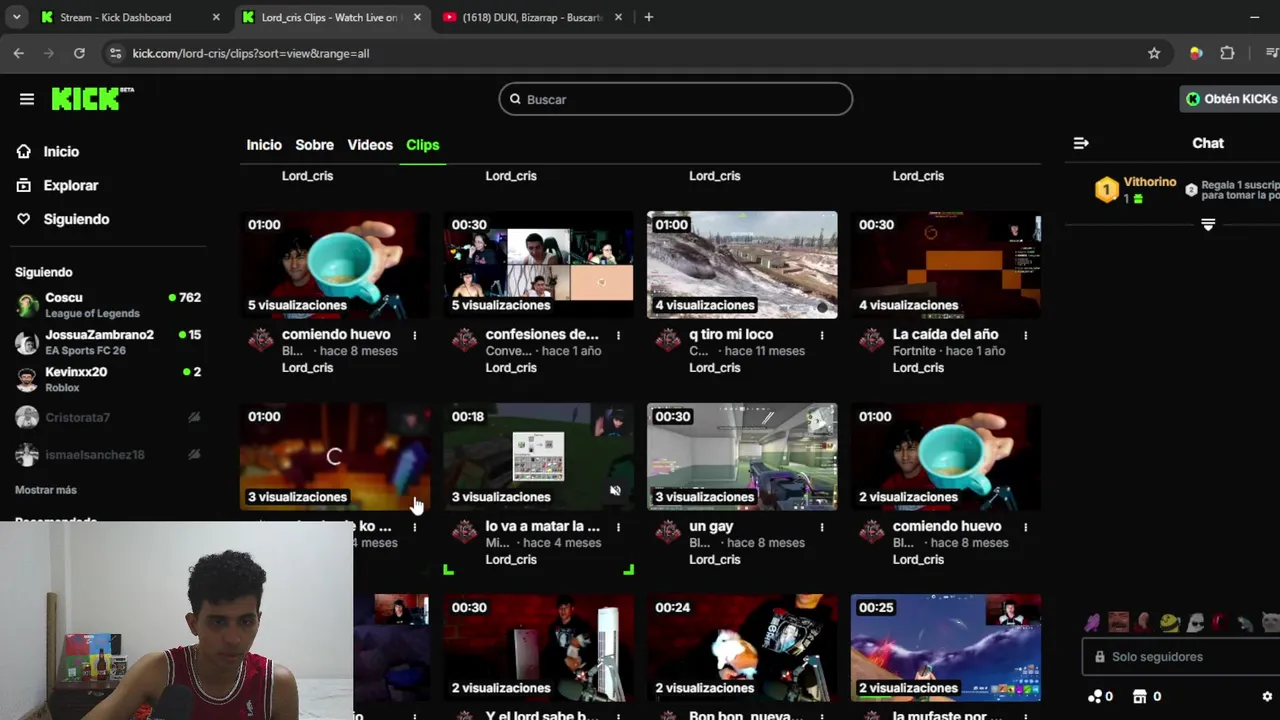
Task: Click the Buscar search field
Action: [676, 99]
